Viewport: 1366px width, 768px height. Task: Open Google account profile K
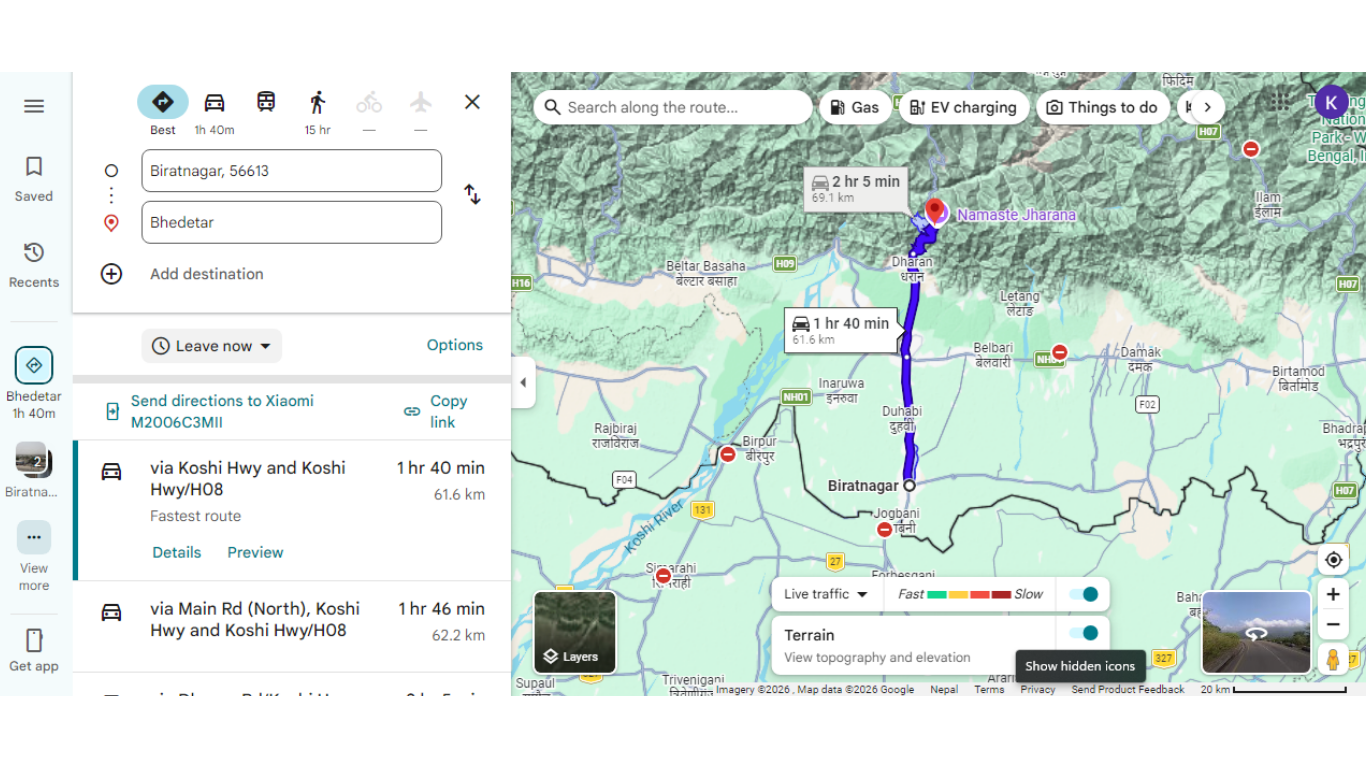[1331, 102]
